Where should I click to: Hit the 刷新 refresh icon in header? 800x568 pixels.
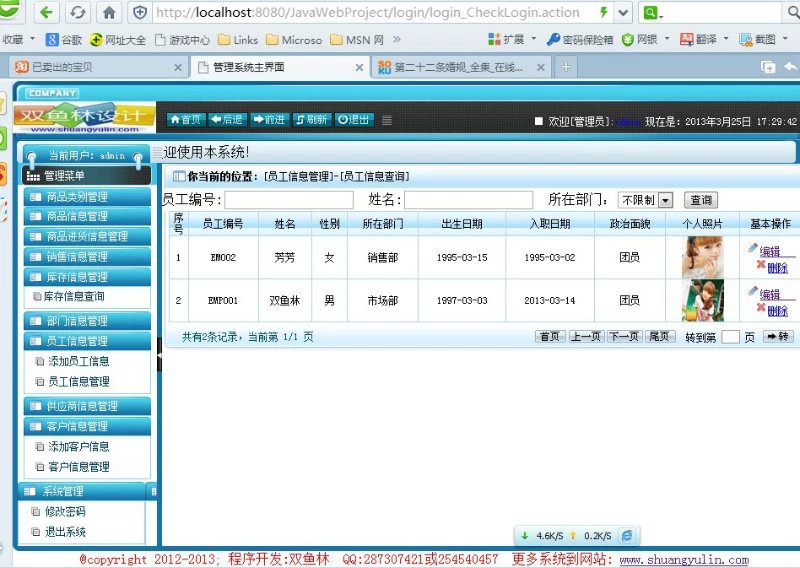(x=311, y=119)
